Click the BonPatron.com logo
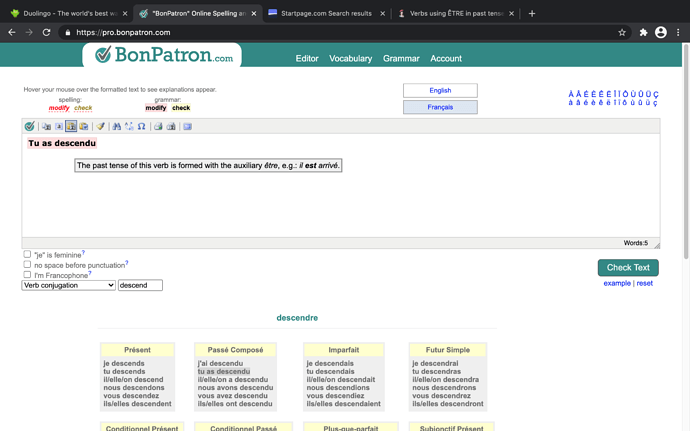Viewport: 690px width, 431px height. [164, 55]
